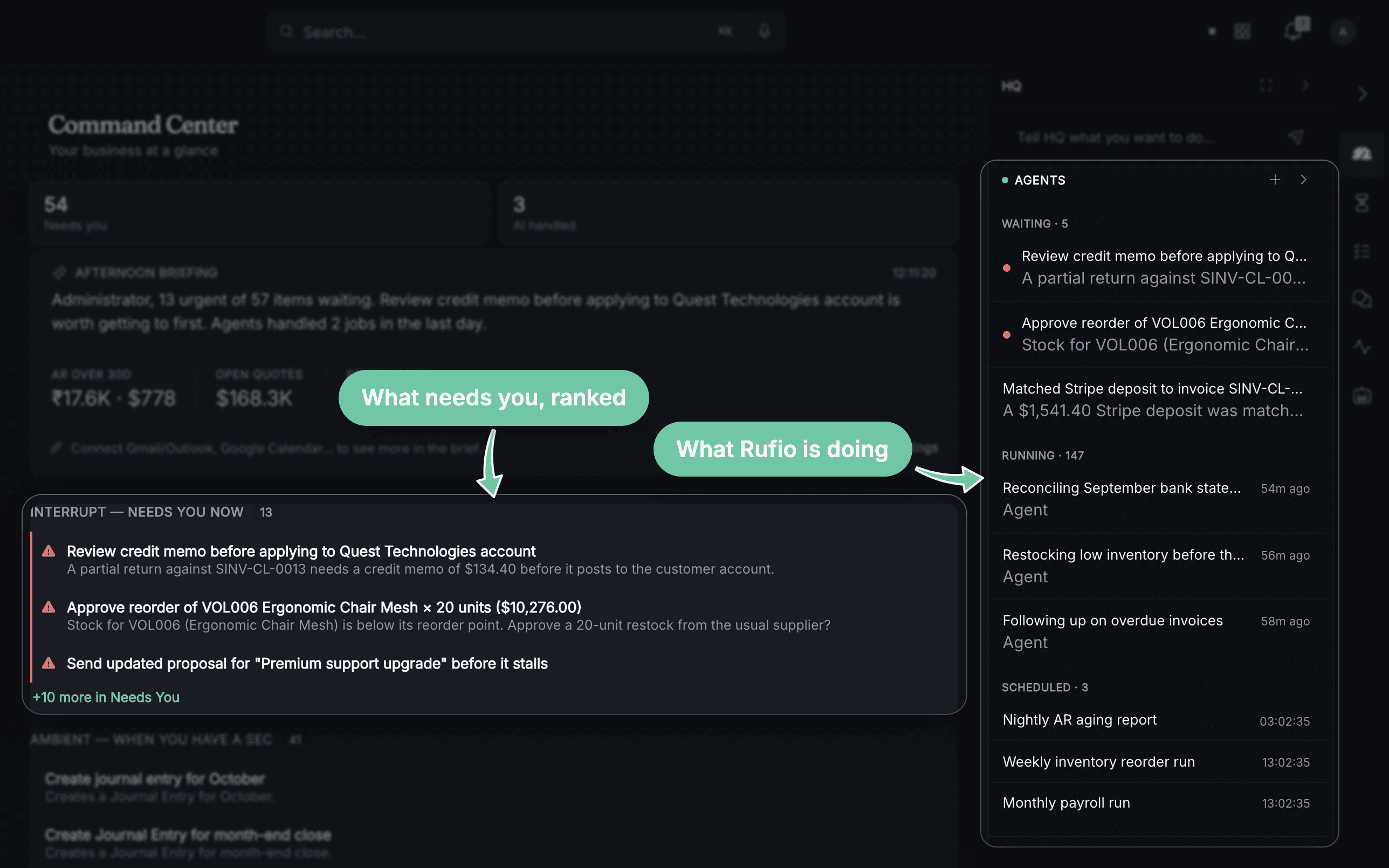
Task: Add a new agent with the plus icon
Action: point(1275,180)
